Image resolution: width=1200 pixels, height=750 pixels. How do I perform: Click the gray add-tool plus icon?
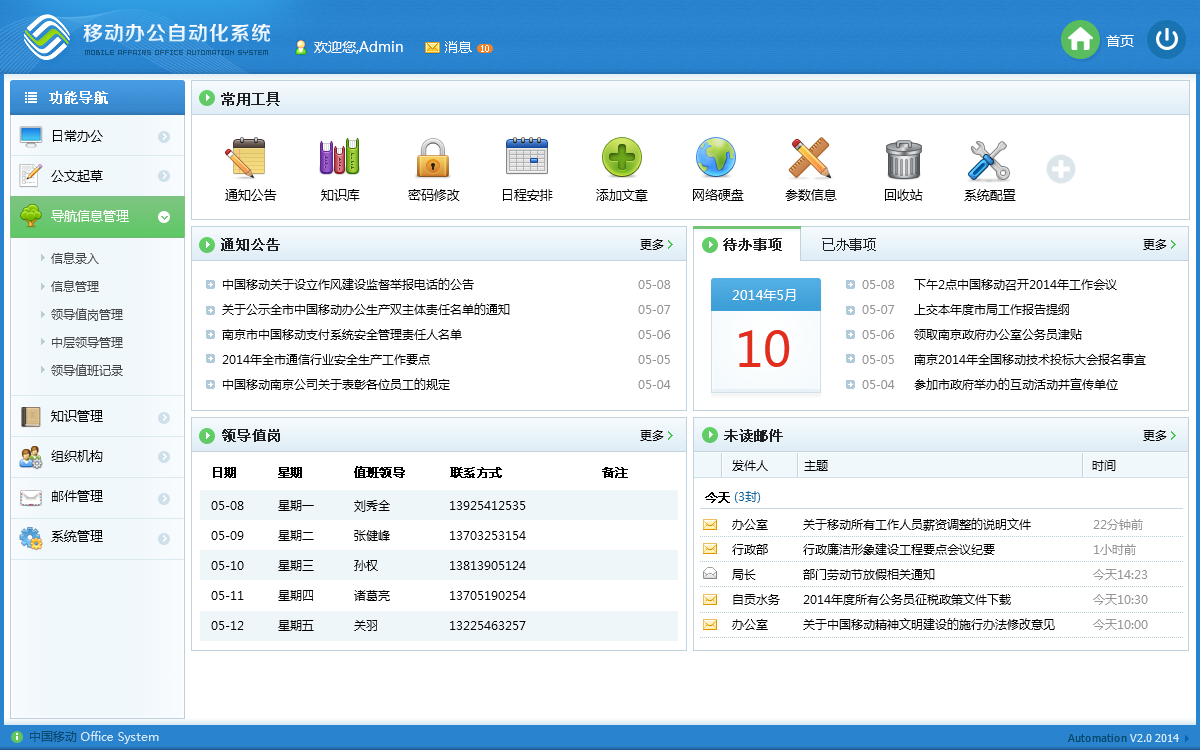pyautogui.click(x=1060, y=169)
